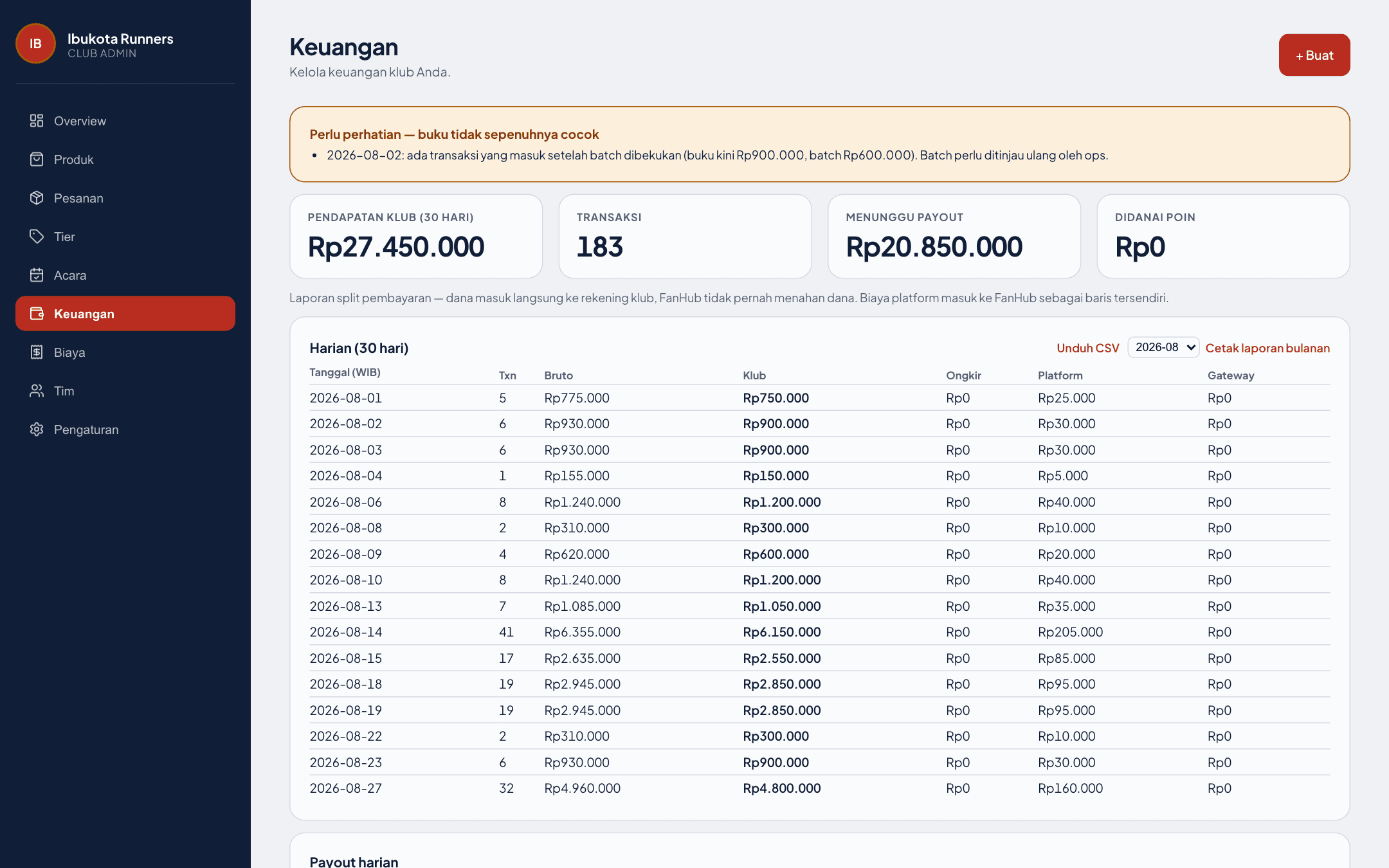Navigate to the Tier page
The height and width of the screenshot is (868, 1389).
[125, 237]
